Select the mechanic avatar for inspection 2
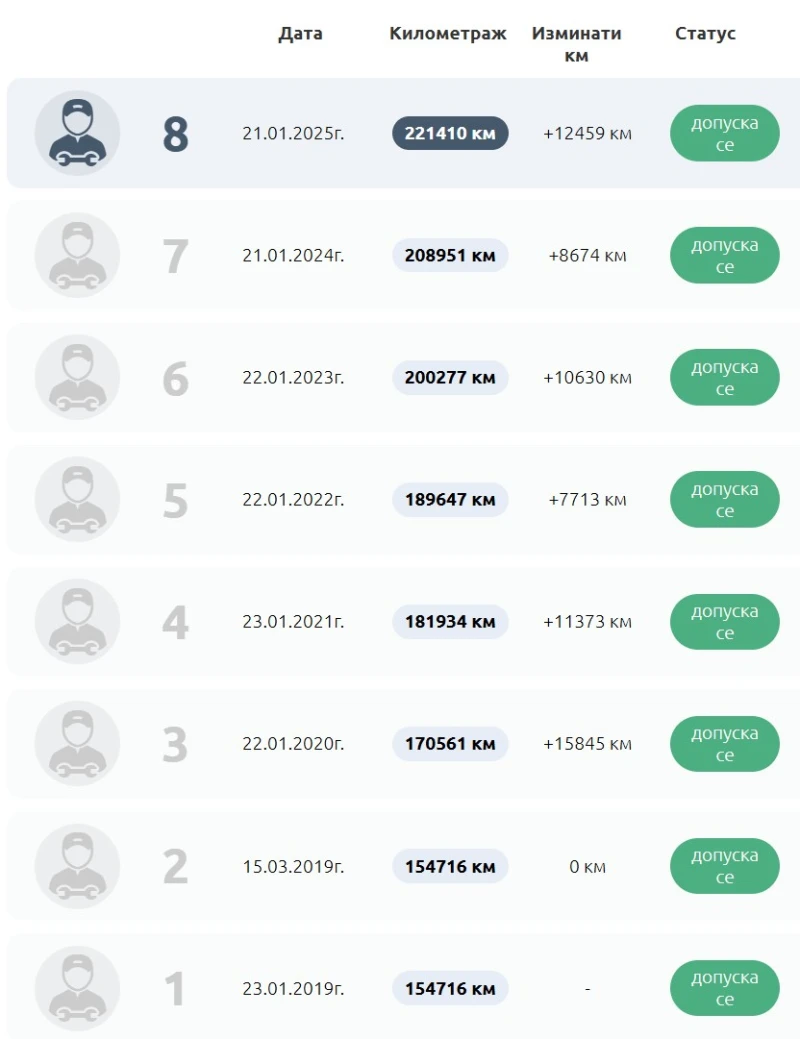This screenshot has width=800, height=1039. (77, 866)
